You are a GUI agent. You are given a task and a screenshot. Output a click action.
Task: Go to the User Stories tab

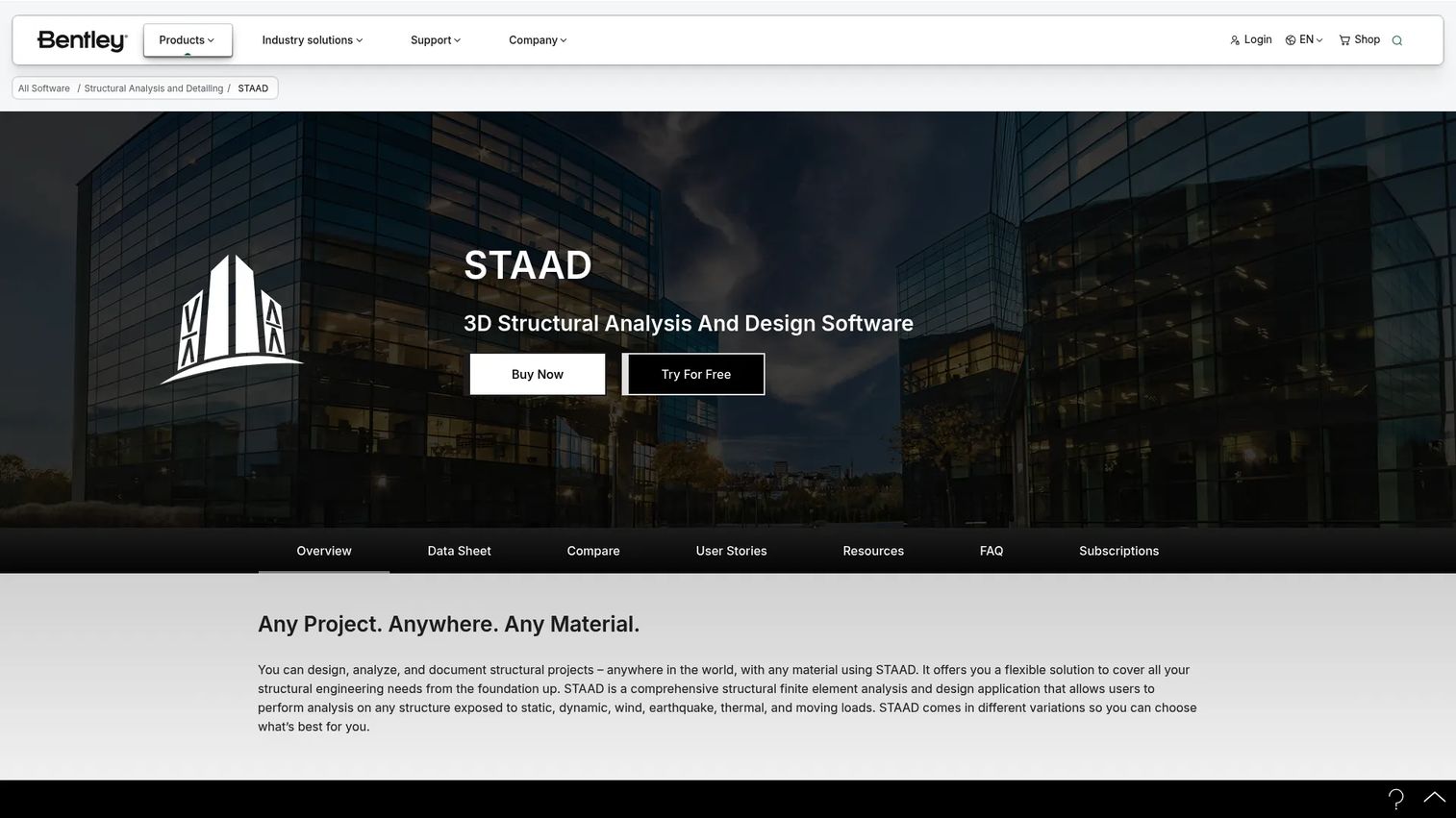pyautogui.click(x=731, y=551)
